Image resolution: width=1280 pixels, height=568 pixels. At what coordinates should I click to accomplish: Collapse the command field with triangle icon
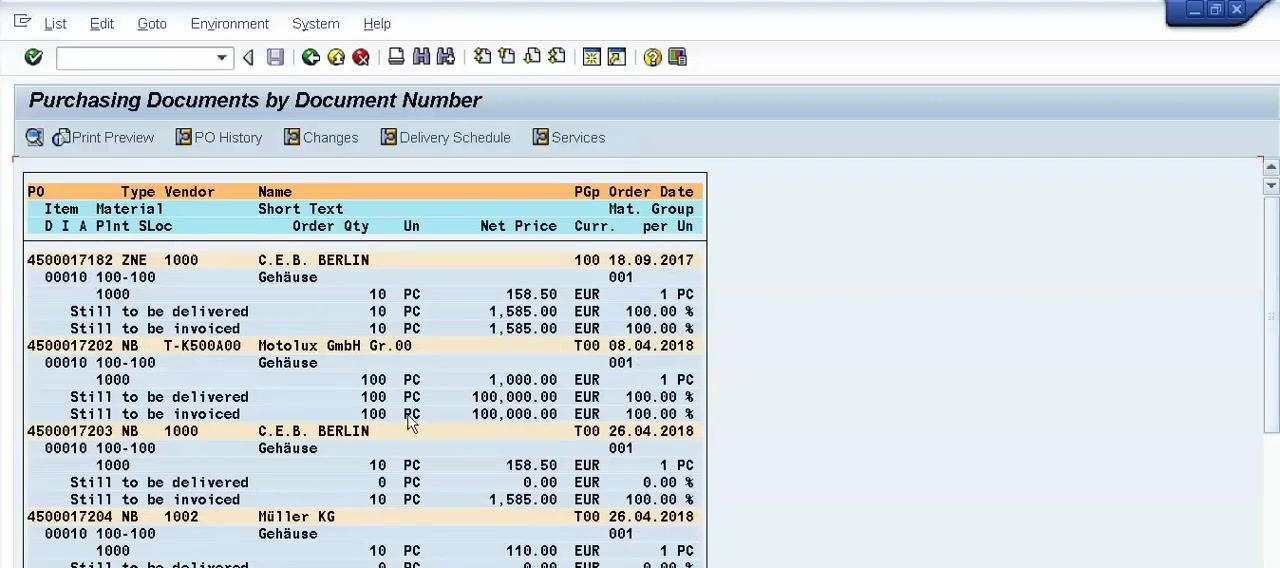point(248,57)
